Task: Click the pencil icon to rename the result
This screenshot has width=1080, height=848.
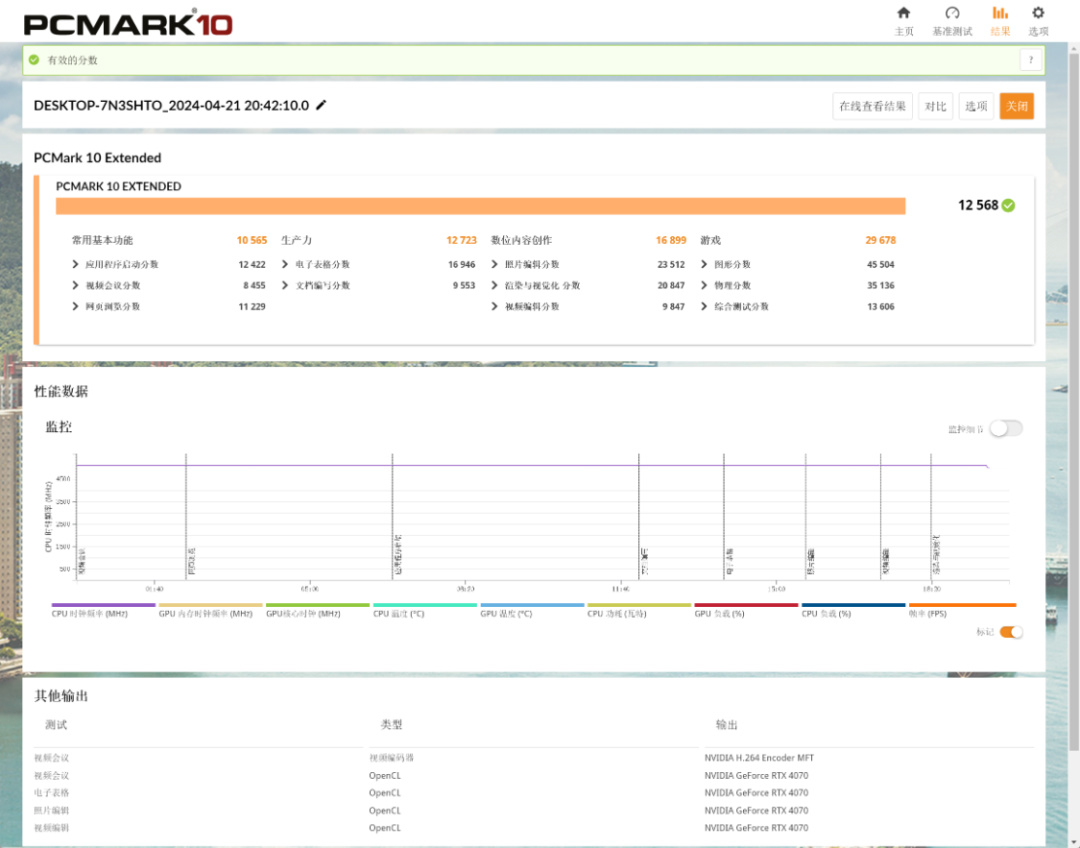Action: pyautogui.click(x=321, y=105)
